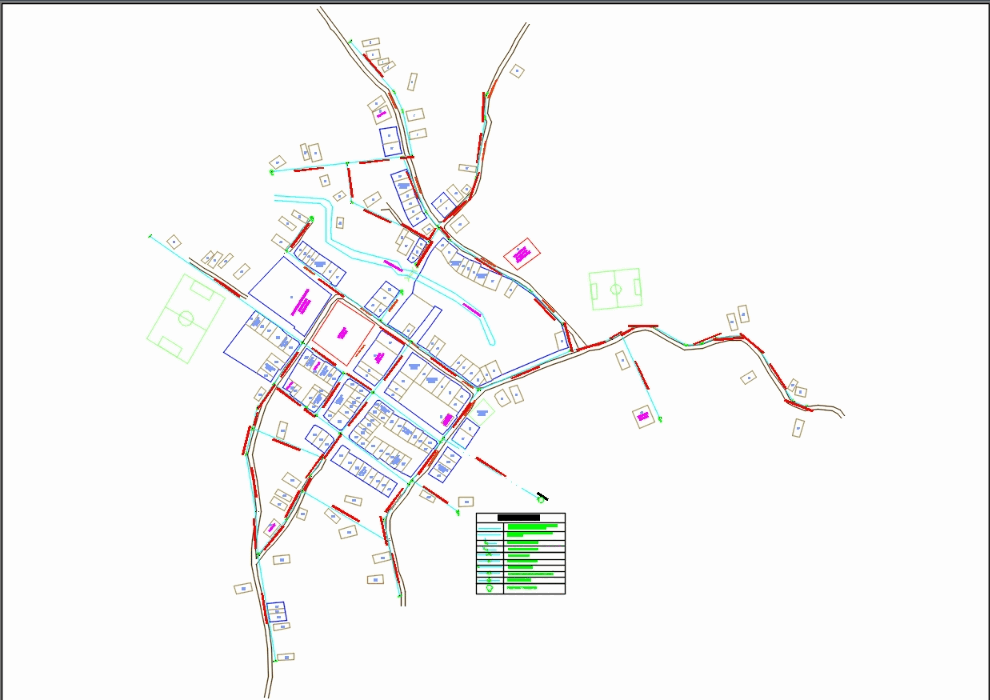Select the green valve symbol in the legend's middle row
The height and width of the screenshot is (700, 990).
point(490,555)
